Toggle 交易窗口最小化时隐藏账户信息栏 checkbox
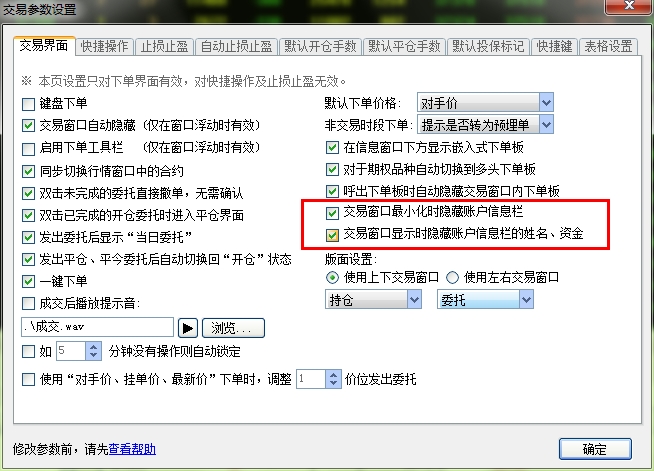Viewport: 654px width, 471px height. pyautogui.click(x=332, y=213)
